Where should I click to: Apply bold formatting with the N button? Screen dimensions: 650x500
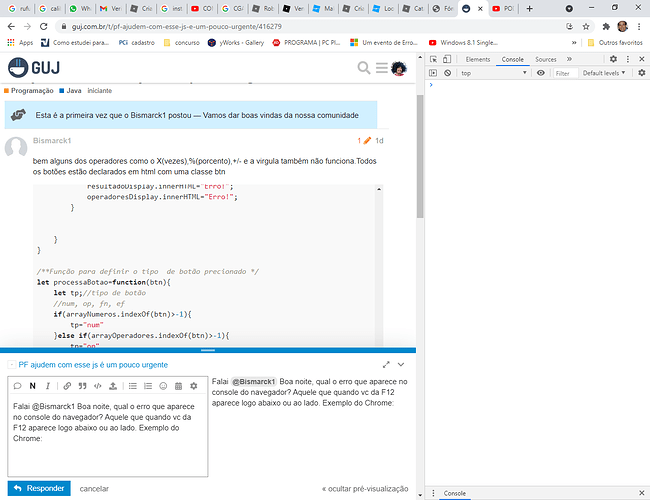pyautogui.click(x=32, y=386)
